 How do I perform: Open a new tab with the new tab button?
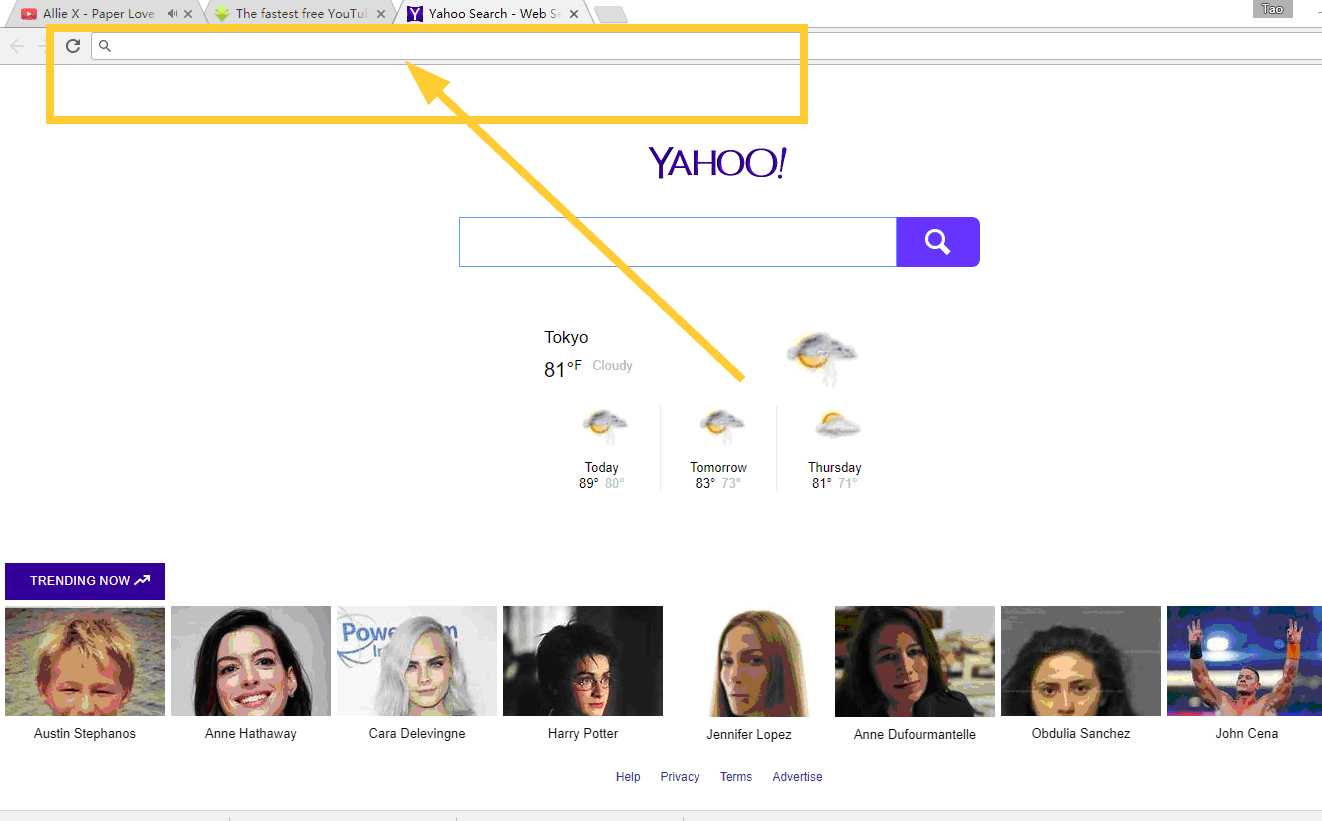tap(610, 14)
